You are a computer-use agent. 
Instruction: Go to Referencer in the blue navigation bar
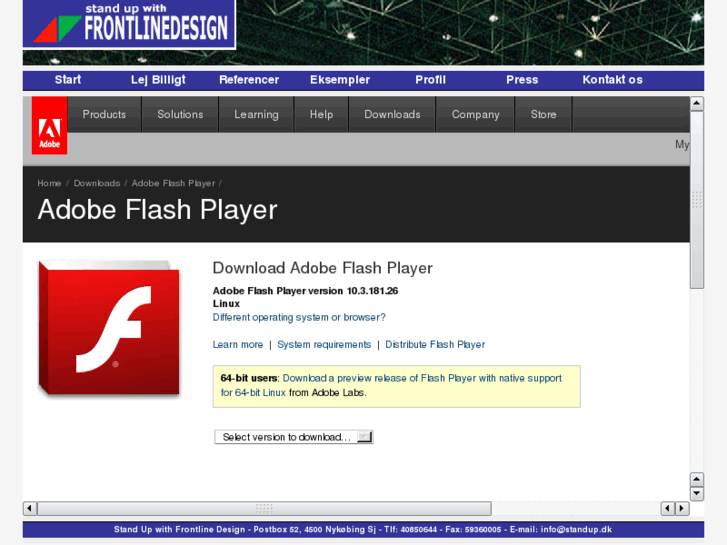point(249,80)
